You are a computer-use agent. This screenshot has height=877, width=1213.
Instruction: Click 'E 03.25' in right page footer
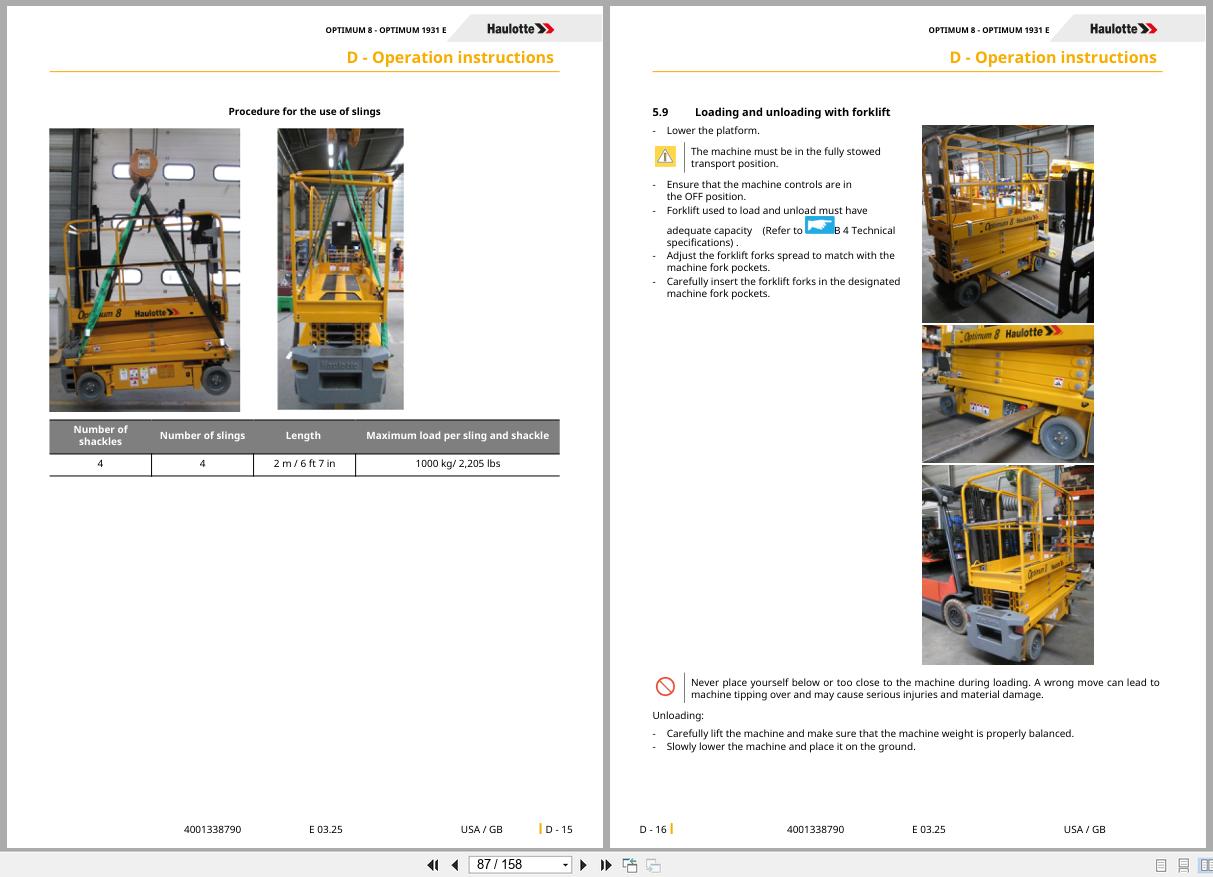coord(929,829)
